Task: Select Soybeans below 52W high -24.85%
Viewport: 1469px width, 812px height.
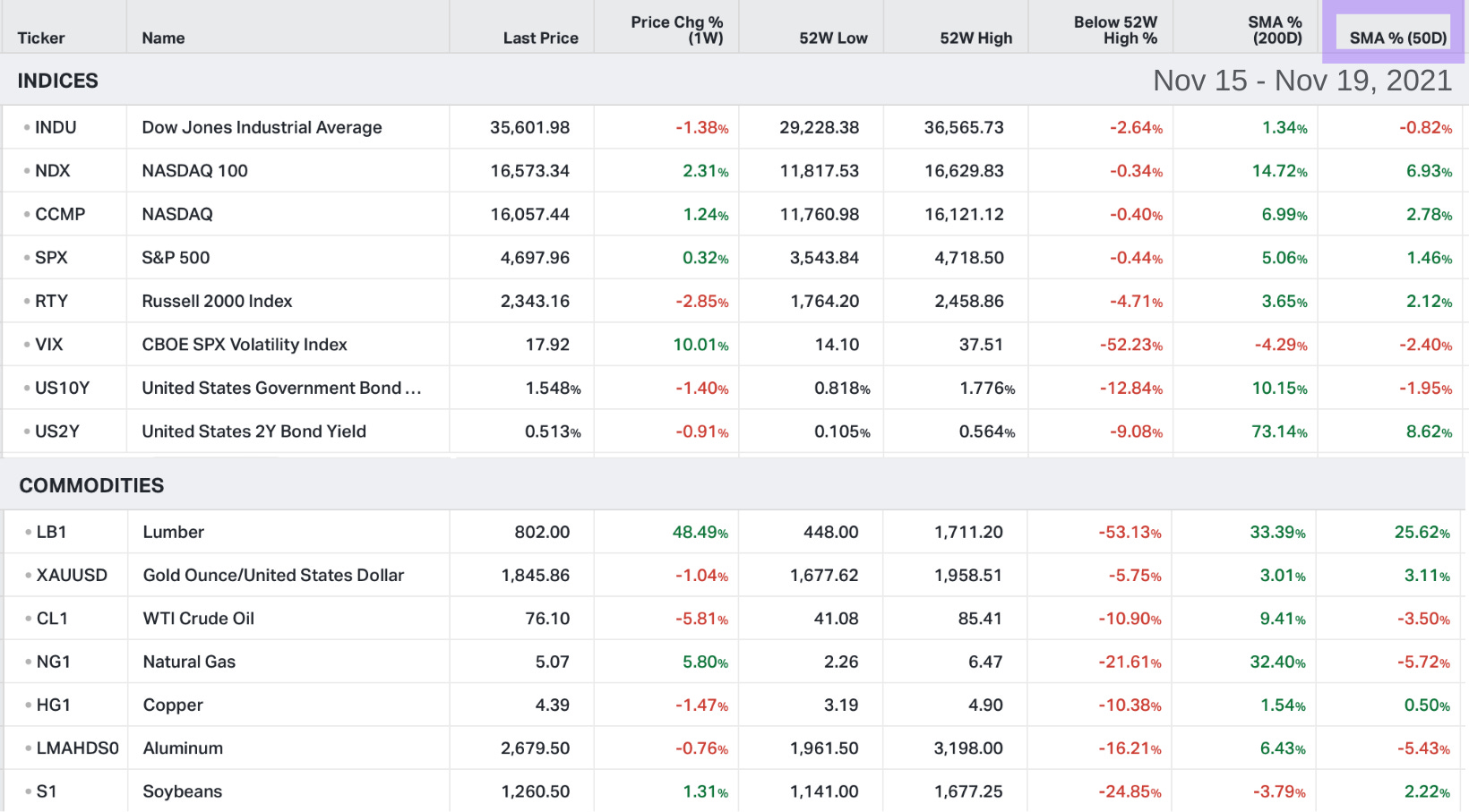Action: [1130, 791]
